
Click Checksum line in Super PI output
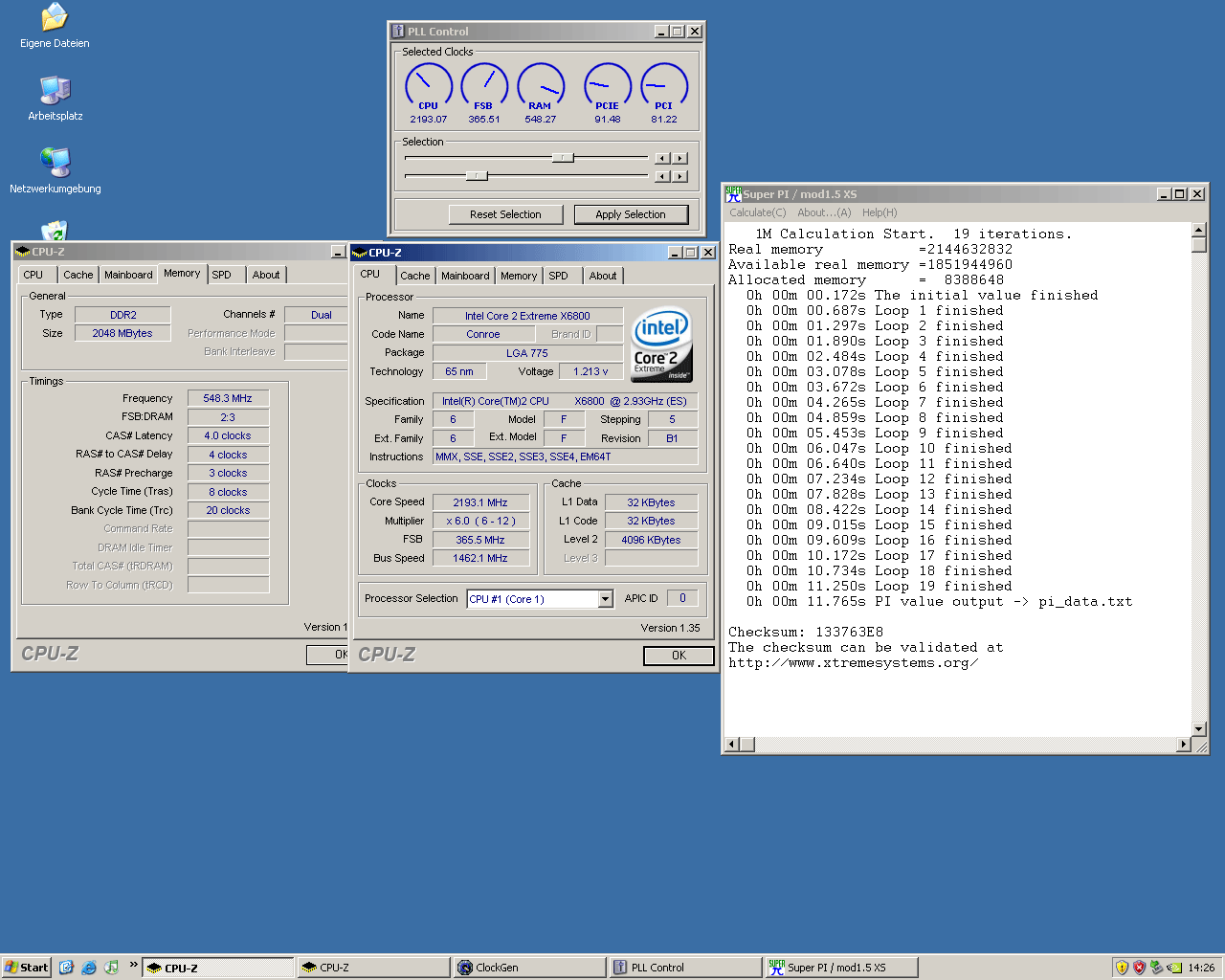pyautogui.click(x=806, y=632)
